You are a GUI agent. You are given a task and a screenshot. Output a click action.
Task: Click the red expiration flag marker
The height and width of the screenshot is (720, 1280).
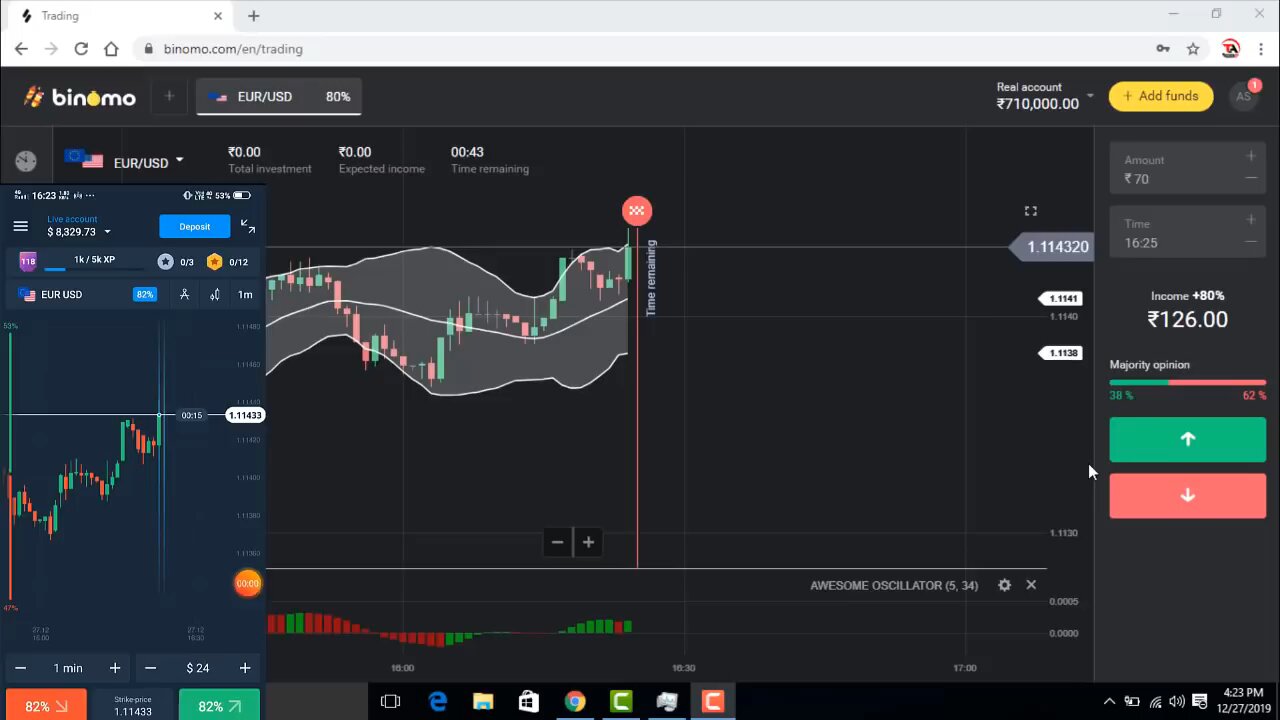click(637, 211)
